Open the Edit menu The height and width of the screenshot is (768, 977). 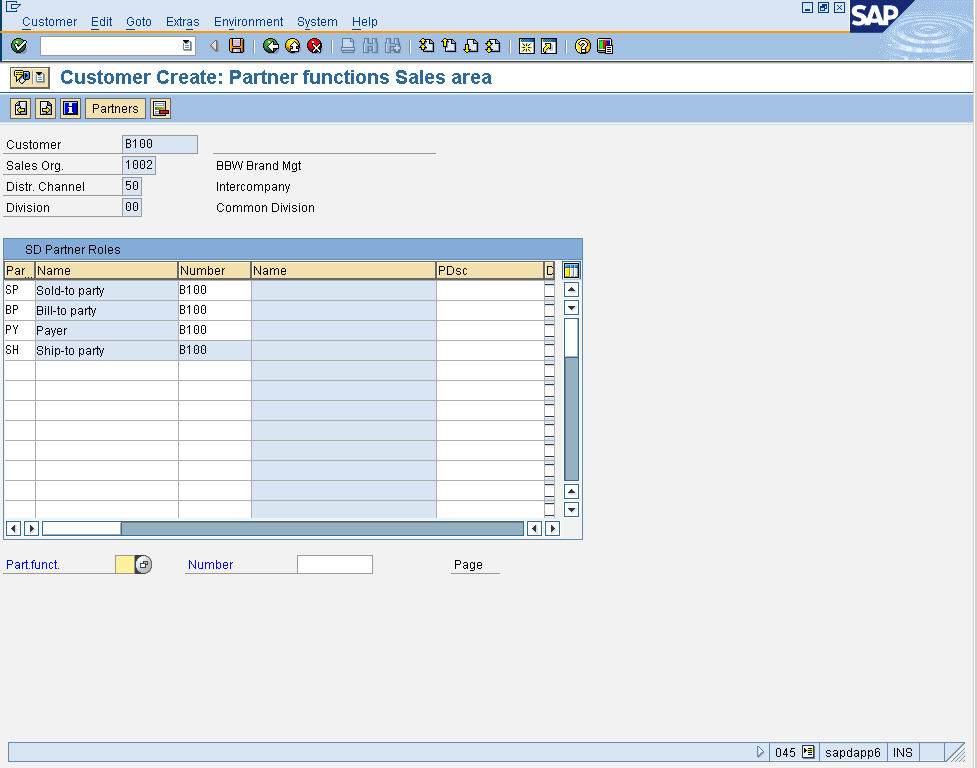102,22
